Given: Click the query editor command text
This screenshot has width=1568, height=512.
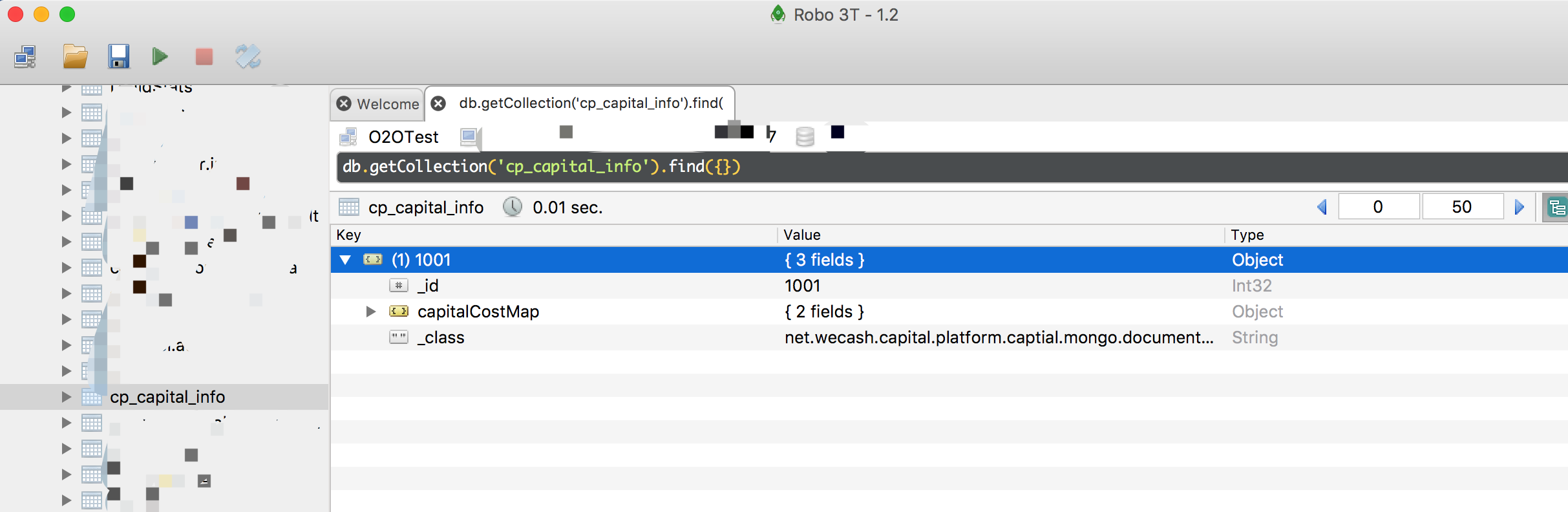Looking at the screenshot, I should click(x=541, y=167).
